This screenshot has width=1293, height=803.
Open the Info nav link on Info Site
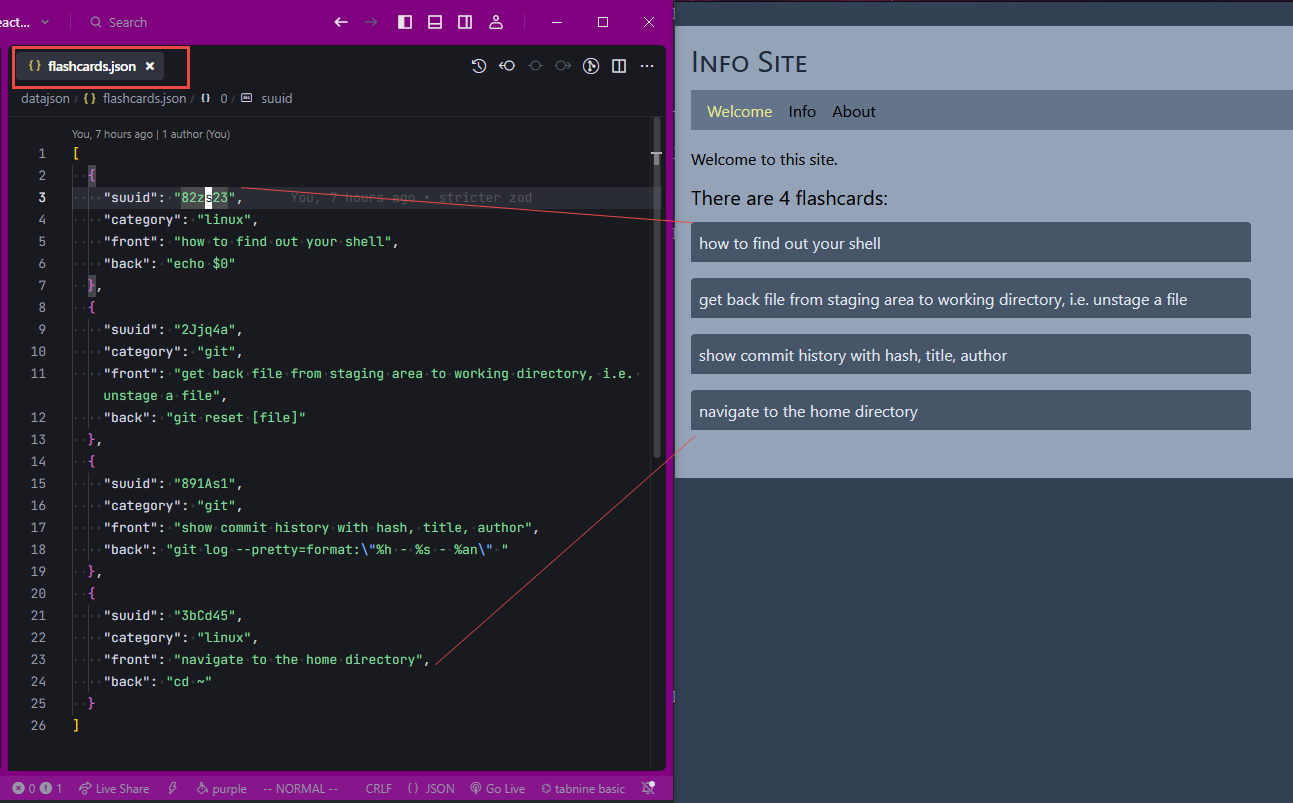(x=802, y=111)
